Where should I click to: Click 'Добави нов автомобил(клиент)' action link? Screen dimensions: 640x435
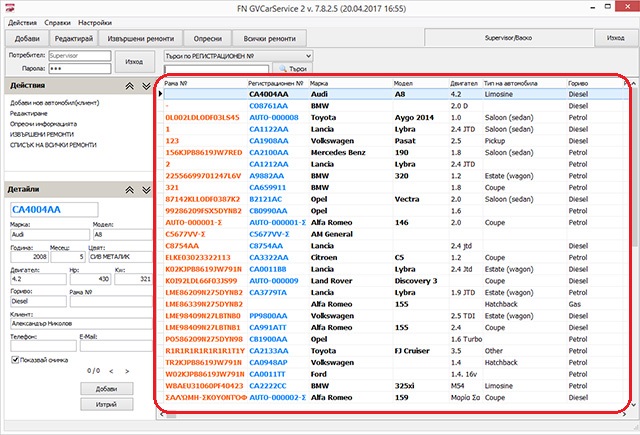coord(54,103)
